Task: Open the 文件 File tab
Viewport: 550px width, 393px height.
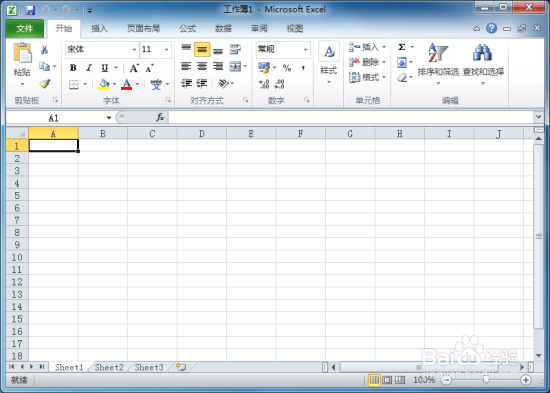Action: pyautogui.click(x=25, y=28)
